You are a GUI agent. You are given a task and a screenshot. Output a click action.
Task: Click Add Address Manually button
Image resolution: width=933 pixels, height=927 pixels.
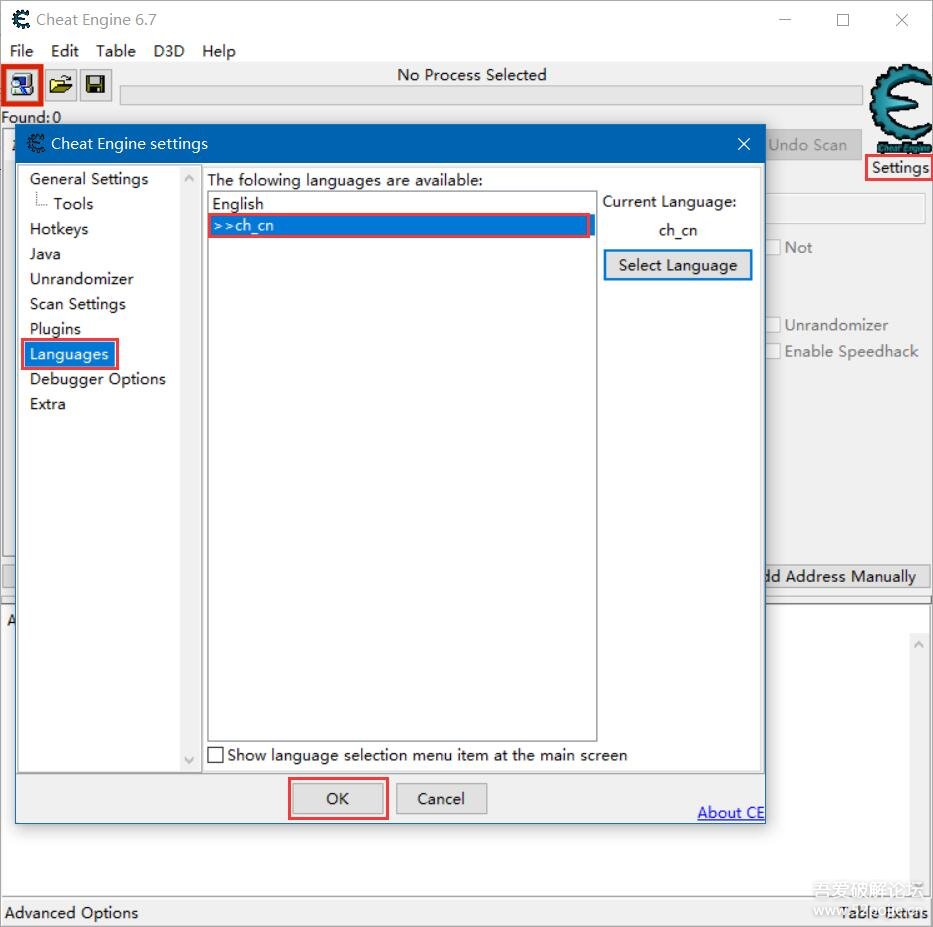click(847, 576)
